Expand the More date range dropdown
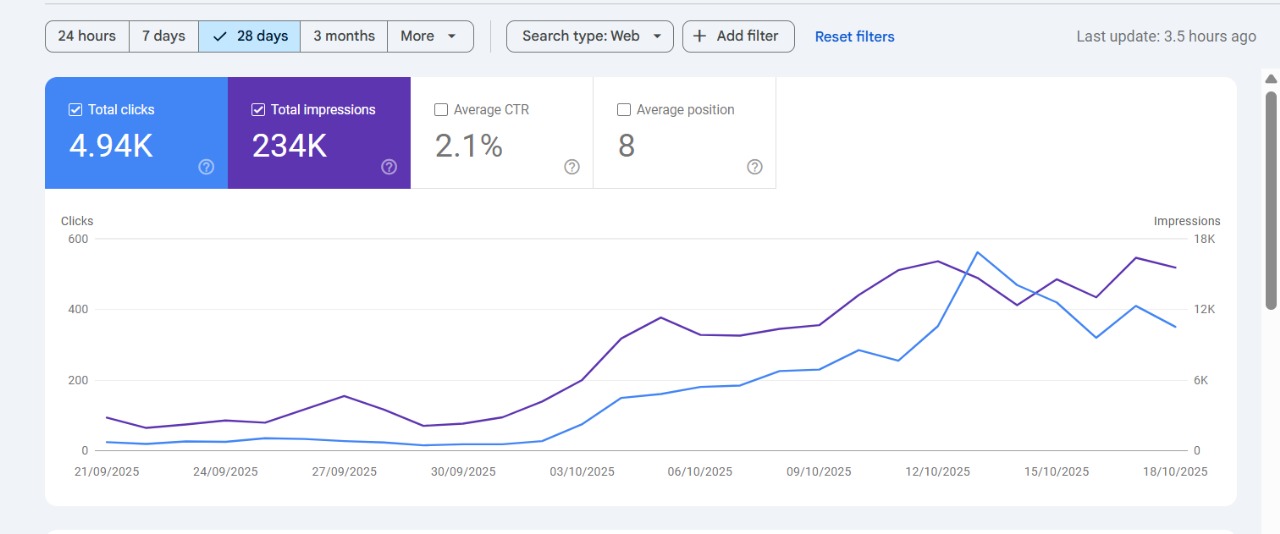 click(430, 36)
